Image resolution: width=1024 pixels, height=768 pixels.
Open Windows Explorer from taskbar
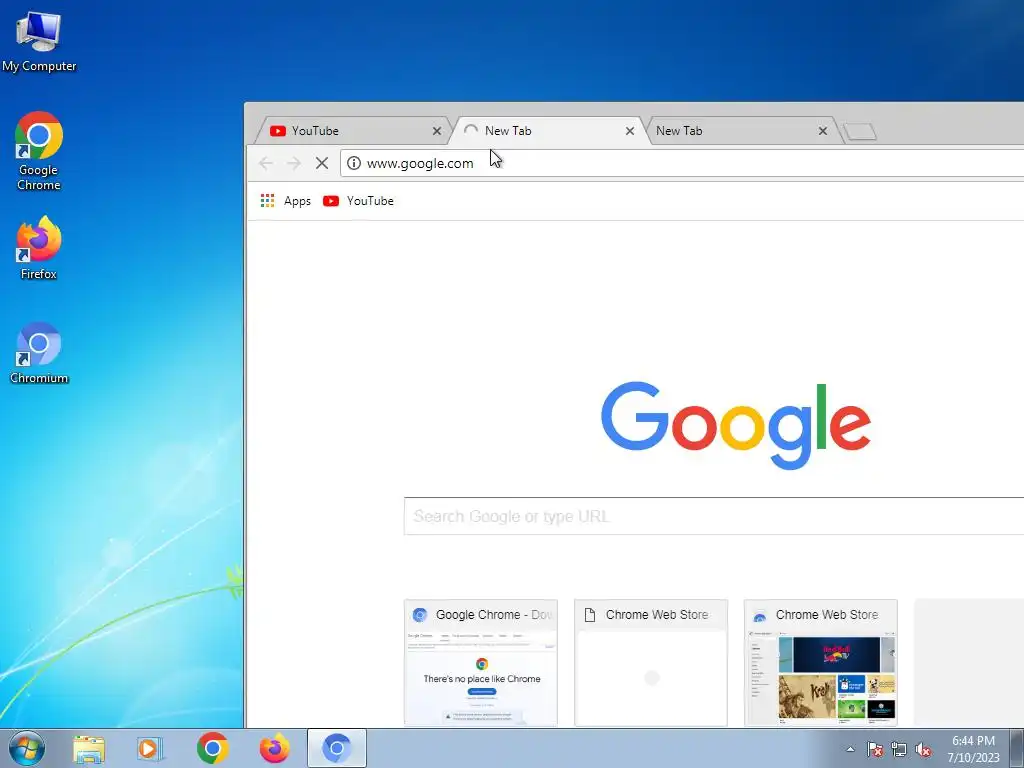(x=89, y=748)
